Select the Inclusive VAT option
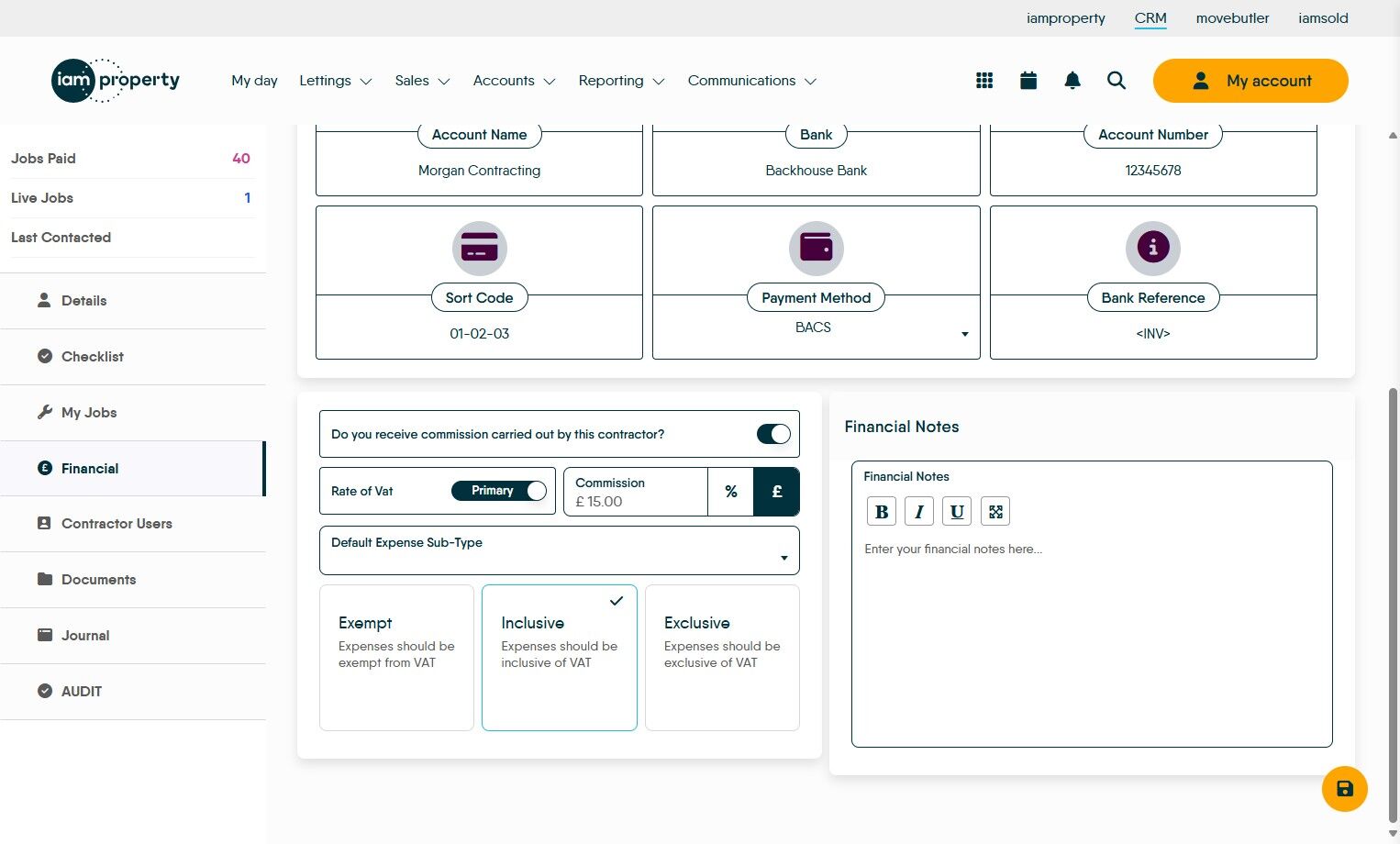 560,658
